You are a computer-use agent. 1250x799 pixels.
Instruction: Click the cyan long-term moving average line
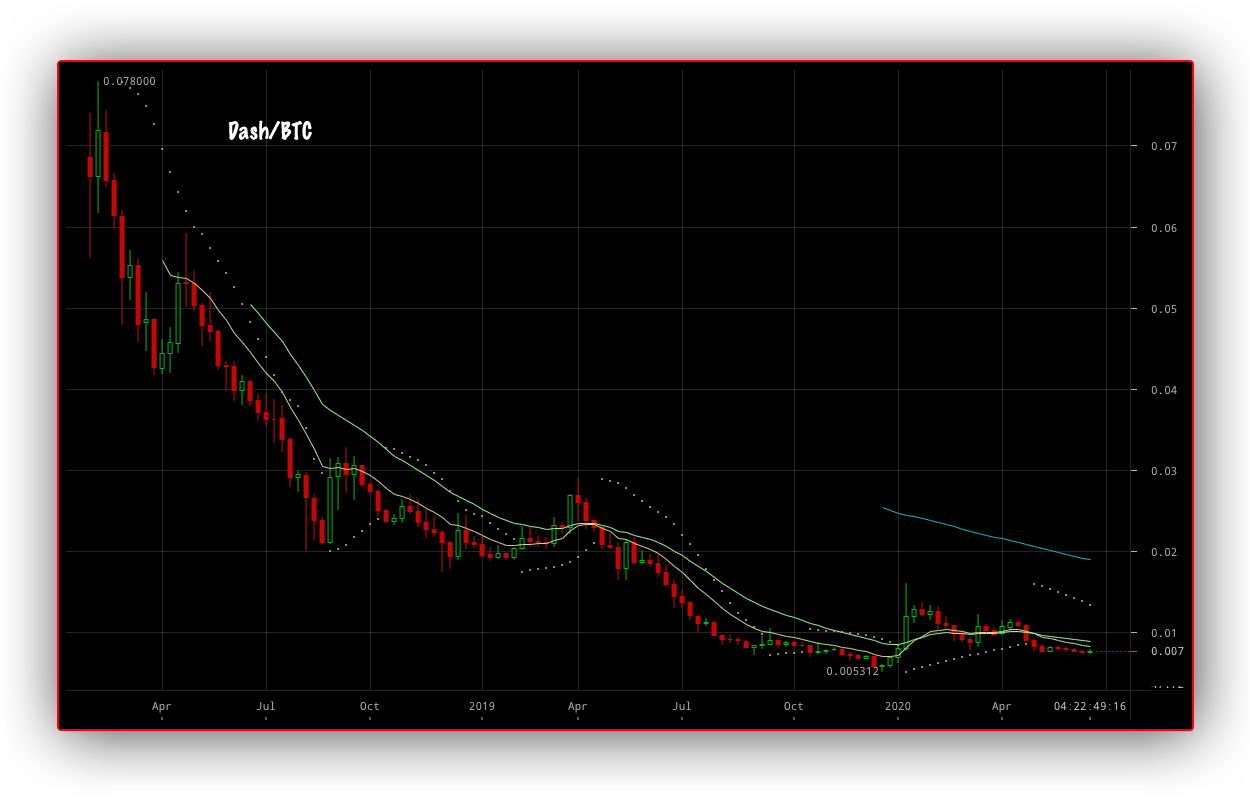(985, 533)
